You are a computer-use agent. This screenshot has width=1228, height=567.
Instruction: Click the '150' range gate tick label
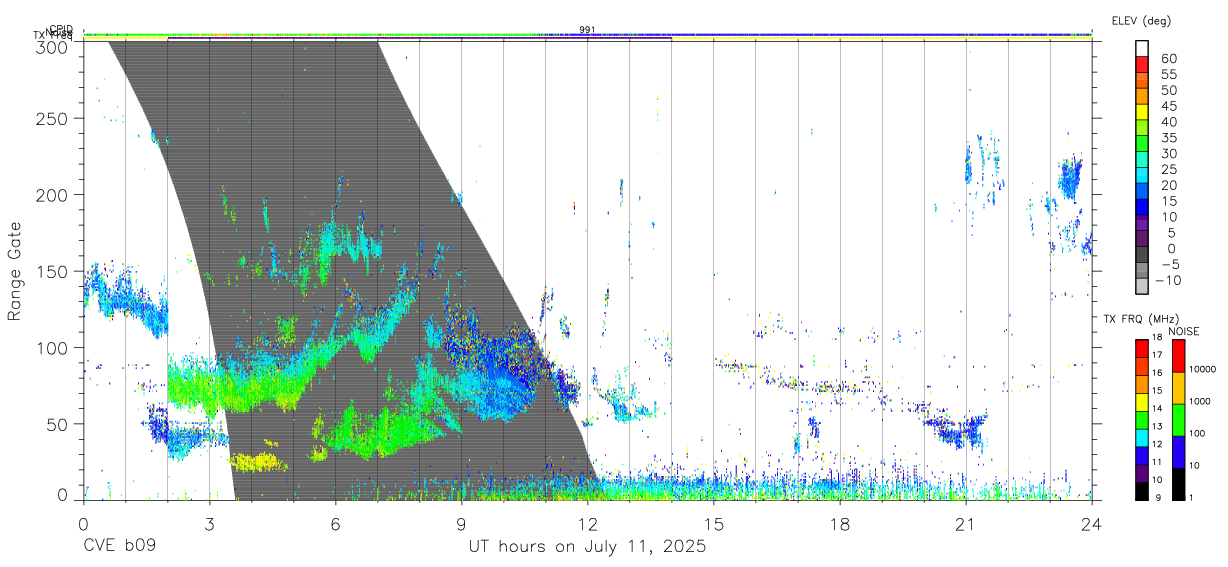52,271
